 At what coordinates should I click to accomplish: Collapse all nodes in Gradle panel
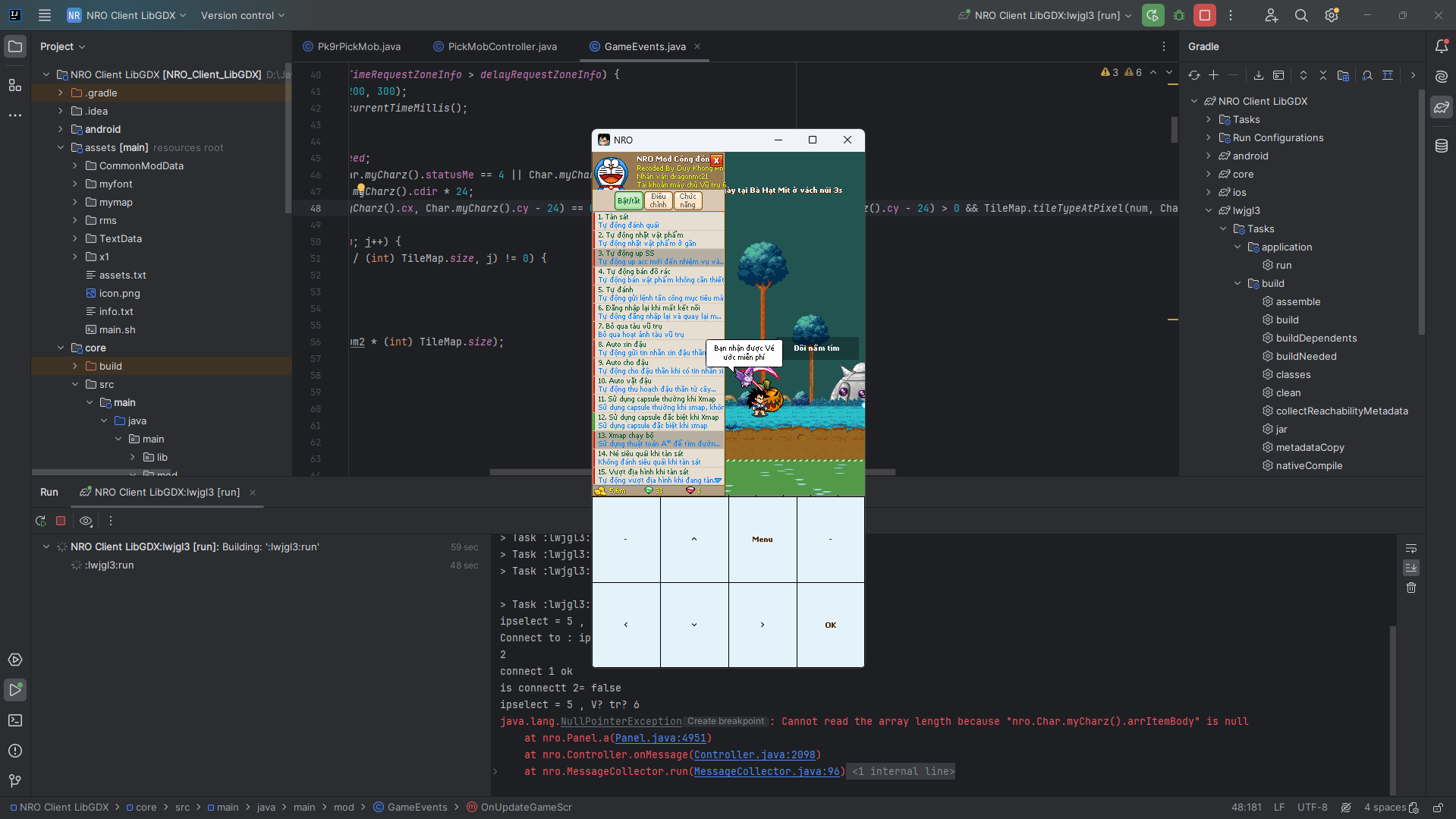pos(1323,75)
